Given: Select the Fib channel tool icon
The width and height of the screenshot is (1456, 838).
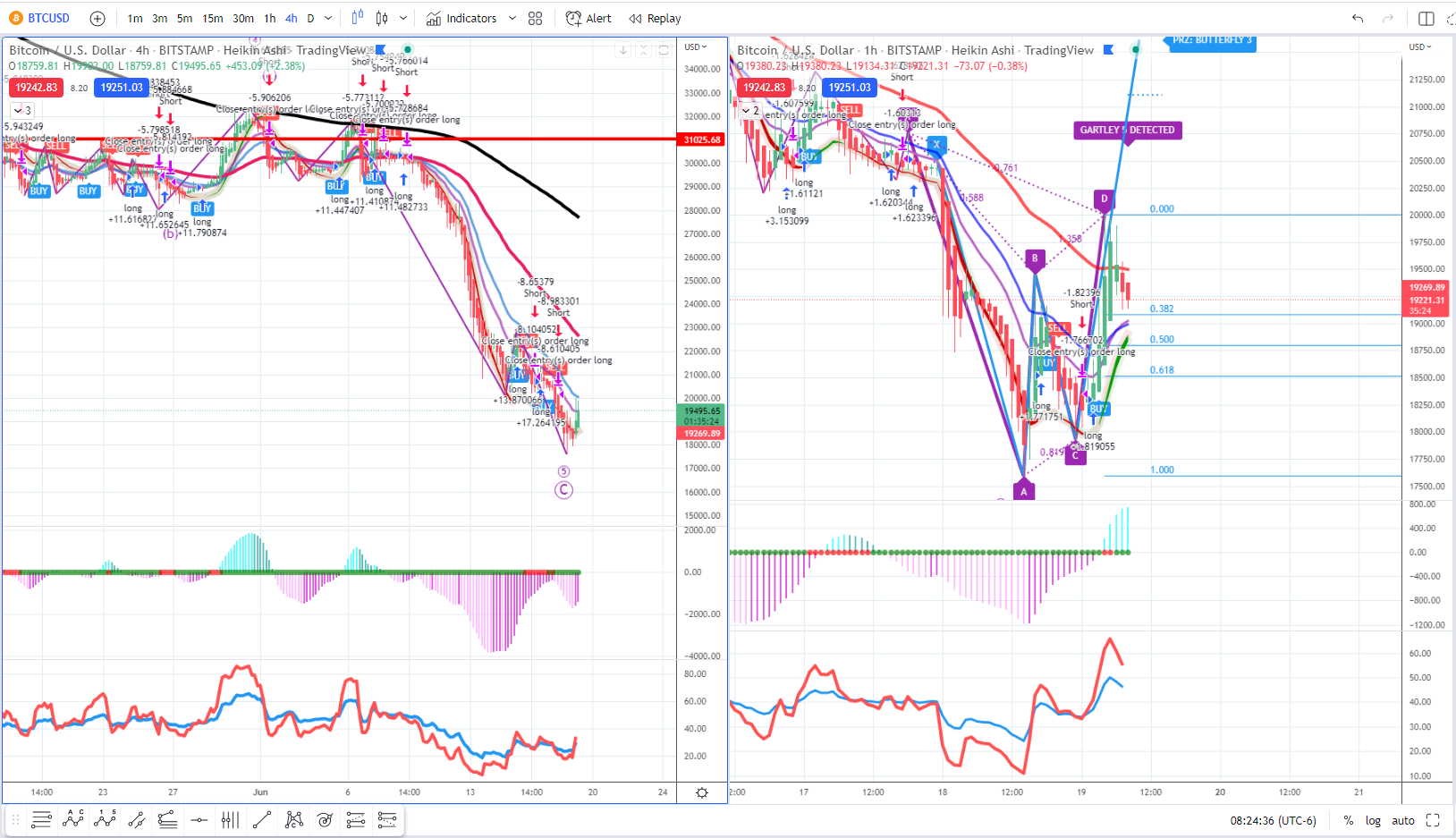Looking at the screenshot, I should click(167, 820).
